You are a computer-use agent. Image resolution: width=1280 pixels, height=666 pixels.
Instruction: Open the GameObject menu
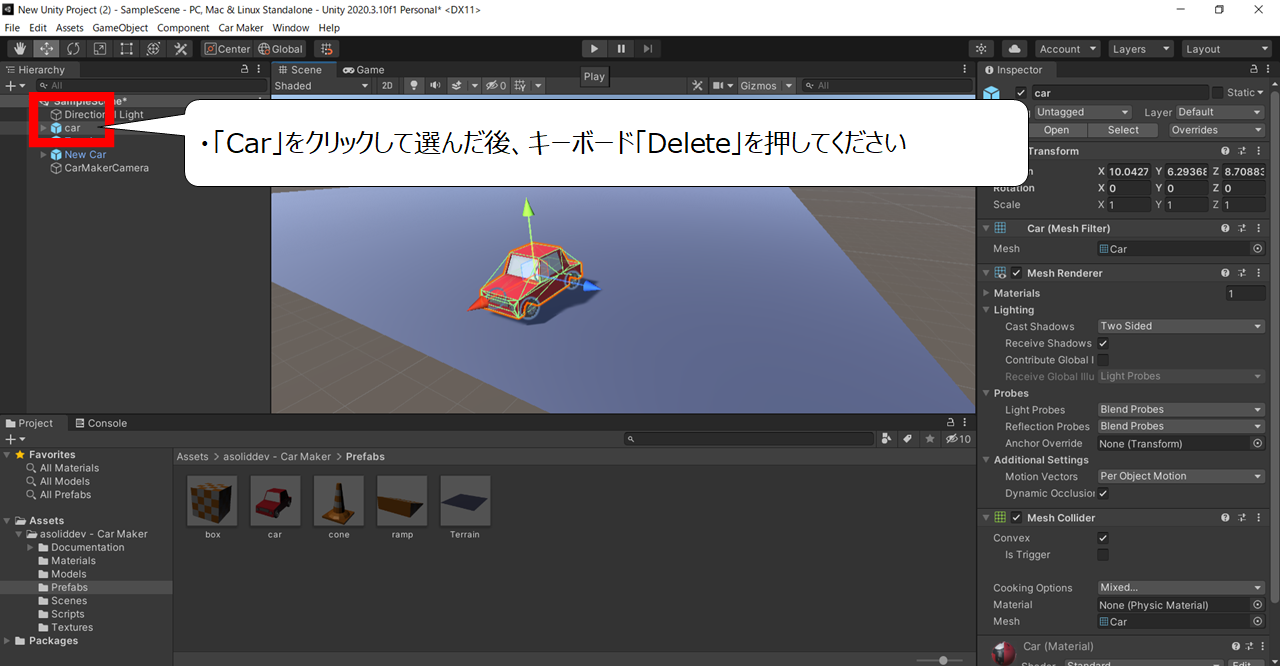(120, 28)
